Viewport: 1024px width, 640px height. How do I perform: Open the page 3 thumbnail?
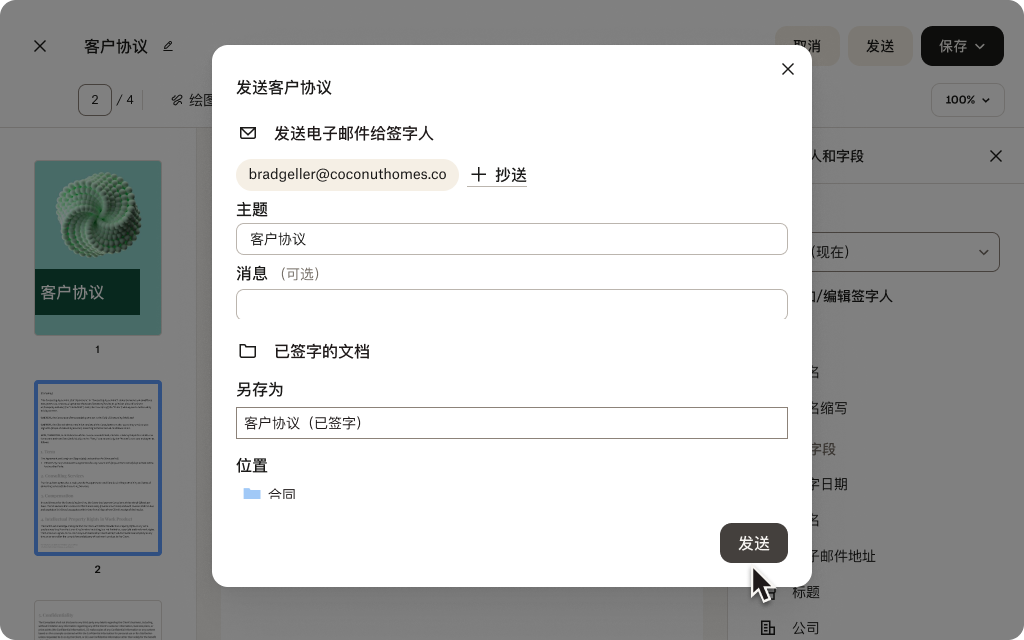pyautogui.click(x=98, y=620)
